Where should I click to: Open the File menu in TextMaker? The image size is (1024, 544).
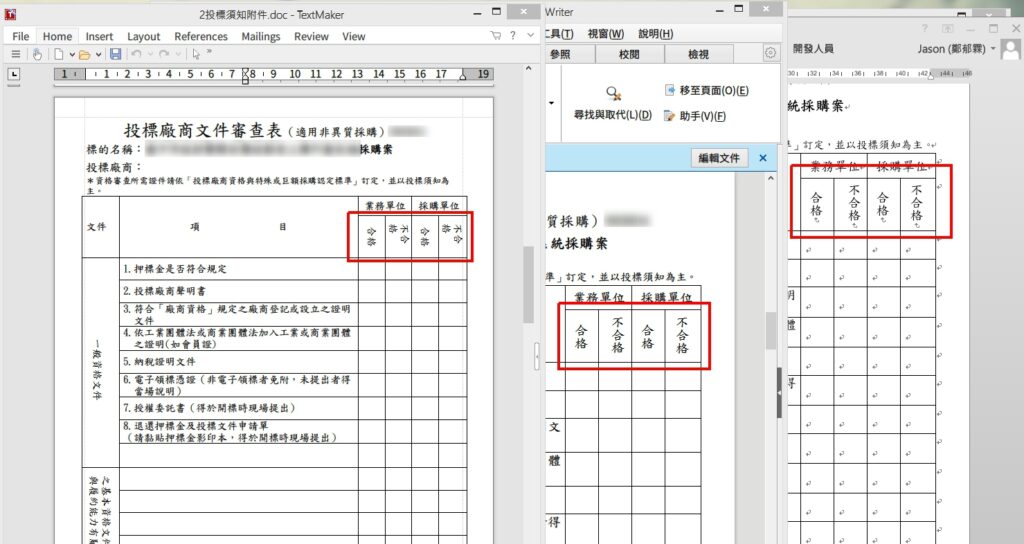click(21, 37)
